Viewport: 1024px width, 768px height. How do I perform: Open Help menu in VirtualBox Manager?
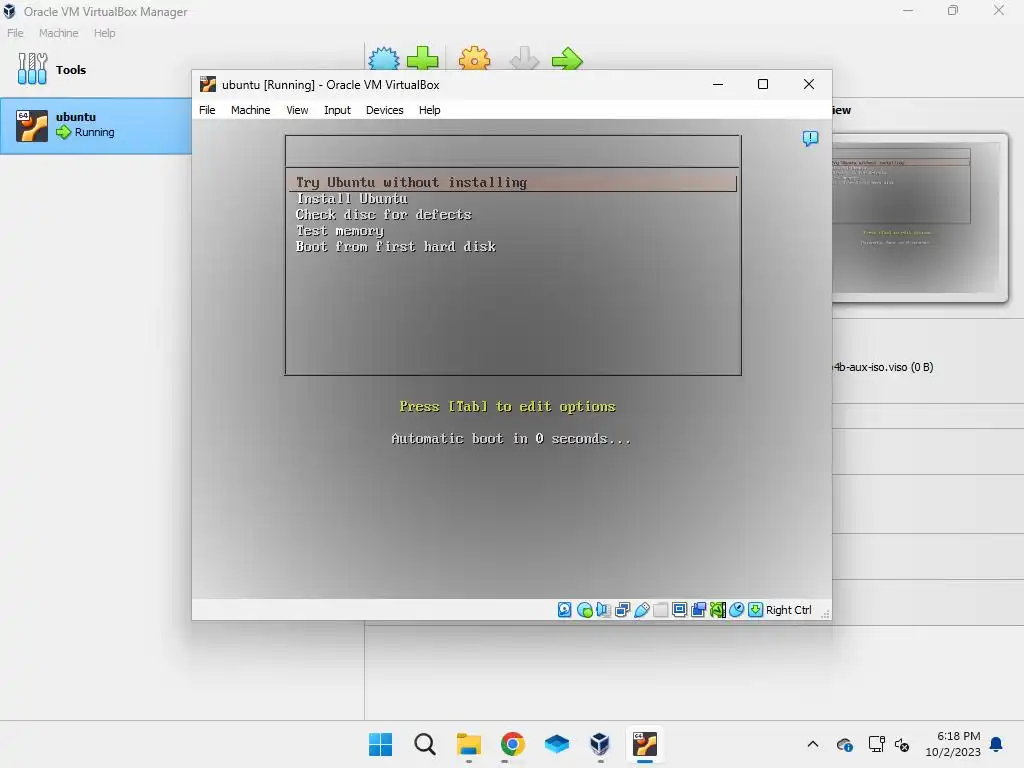tap(104, 33)
